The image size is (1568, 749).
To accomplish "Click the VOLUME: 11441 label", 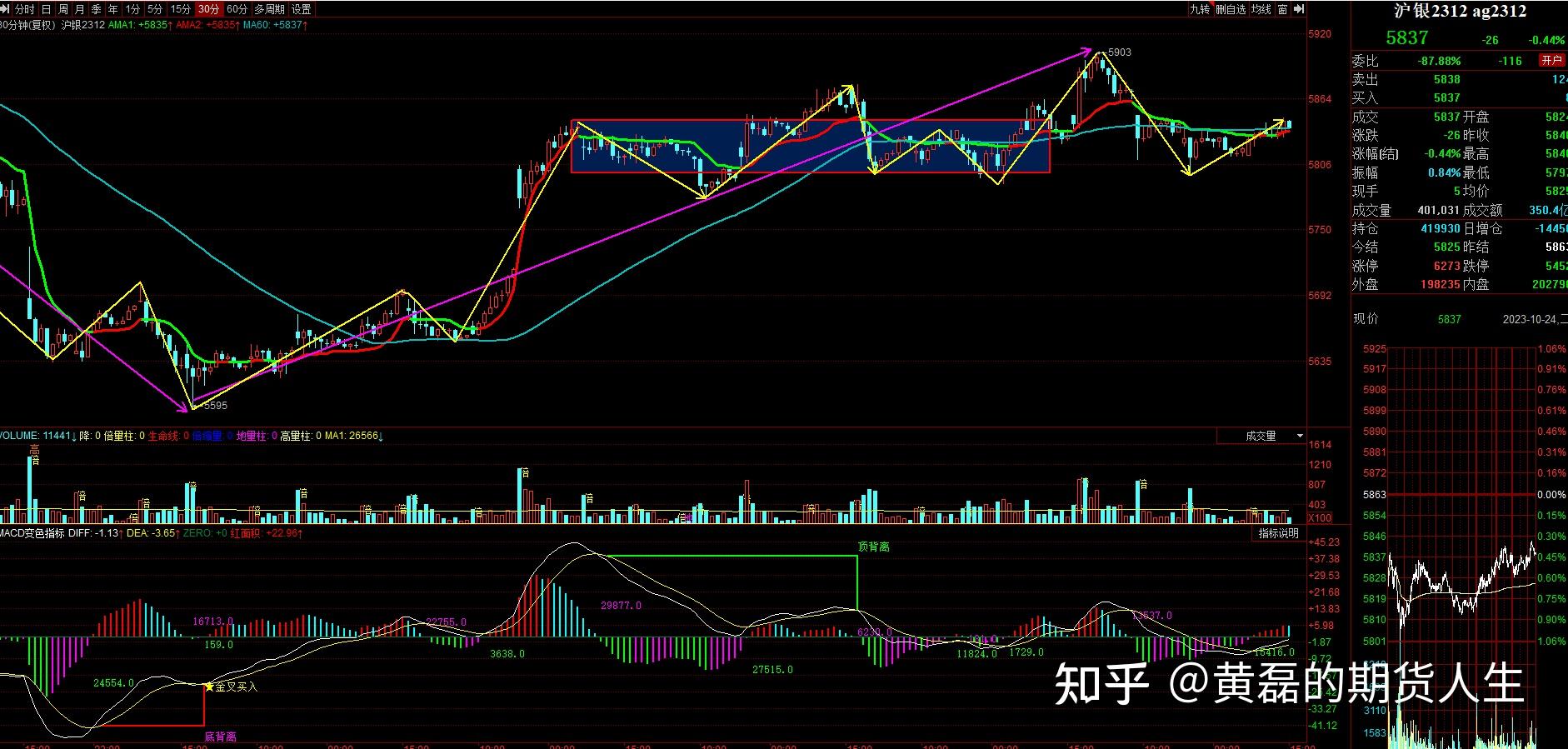I will (x=37, y=436).
